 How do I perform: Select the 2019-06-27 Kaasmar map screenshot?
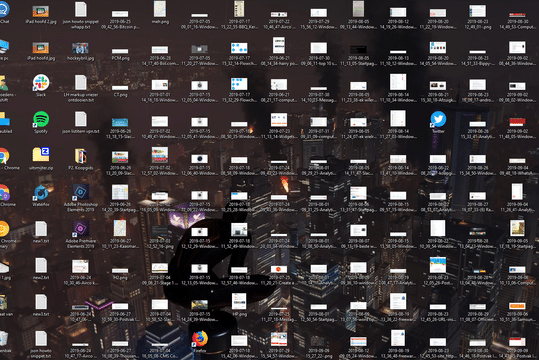120,234
